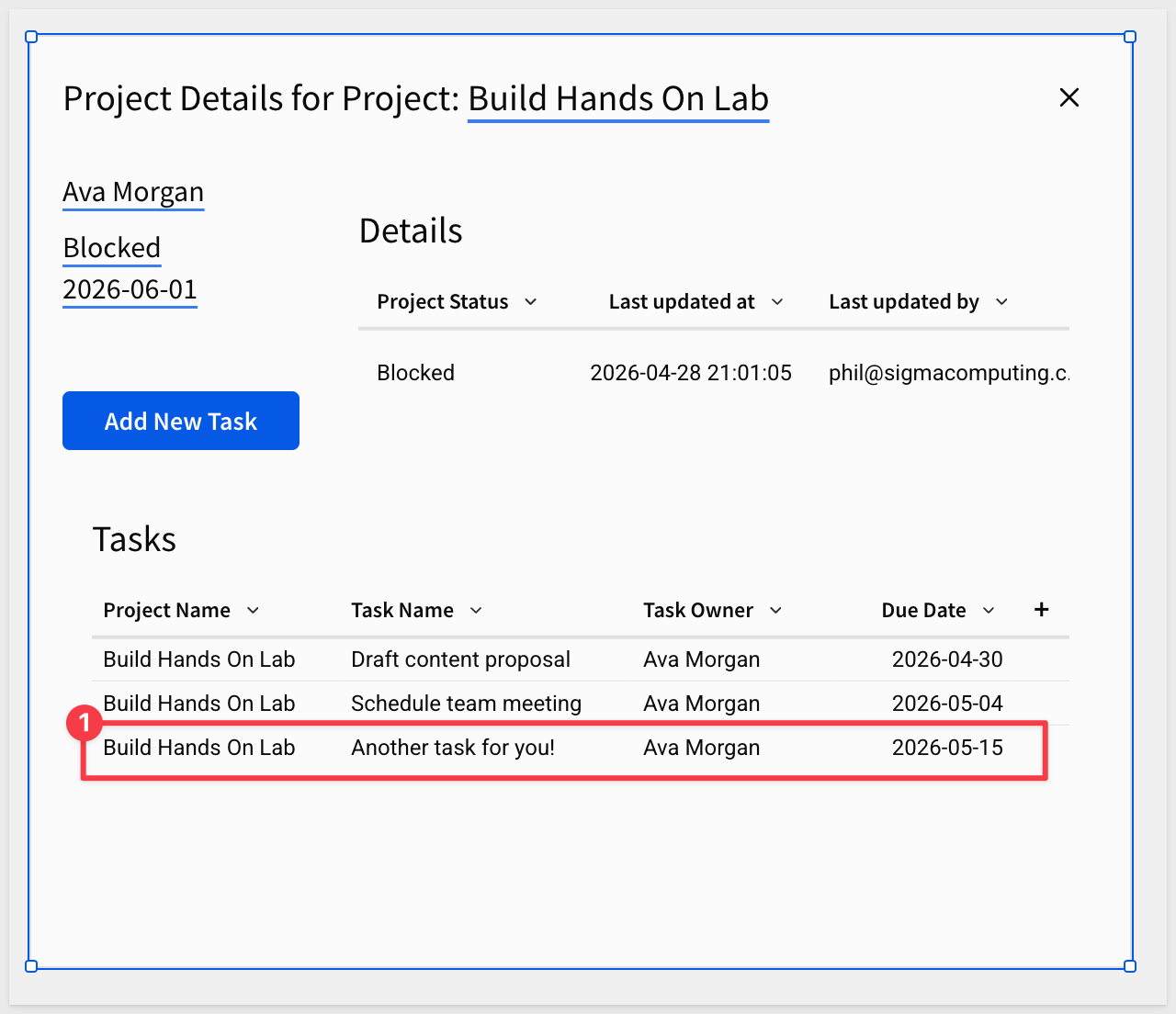This screenshot has height=1014, width=1176.
Task: Expand the Last updated by column menu
Action: [x=1001, y=302]
